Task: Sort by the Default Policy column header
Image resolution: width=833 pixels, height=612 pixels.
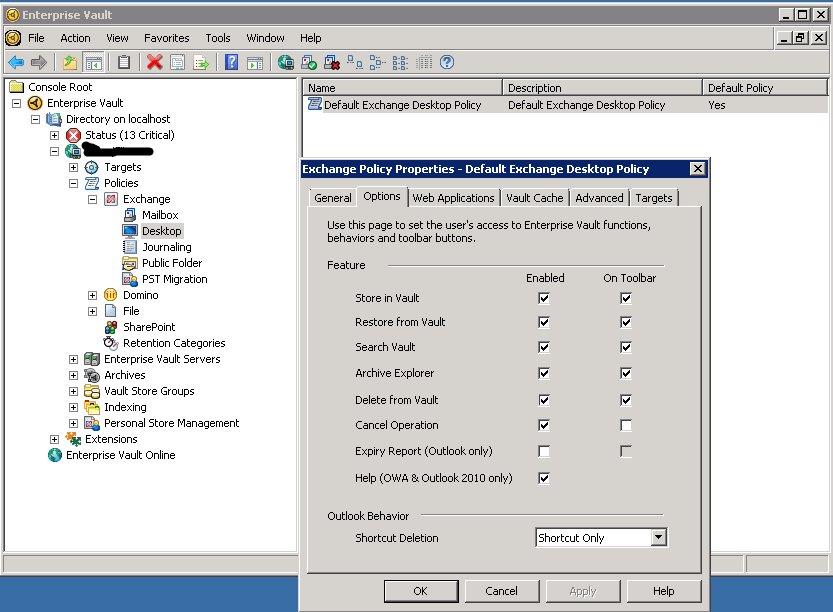Action: pyautogui.click(x=765, y=88)
